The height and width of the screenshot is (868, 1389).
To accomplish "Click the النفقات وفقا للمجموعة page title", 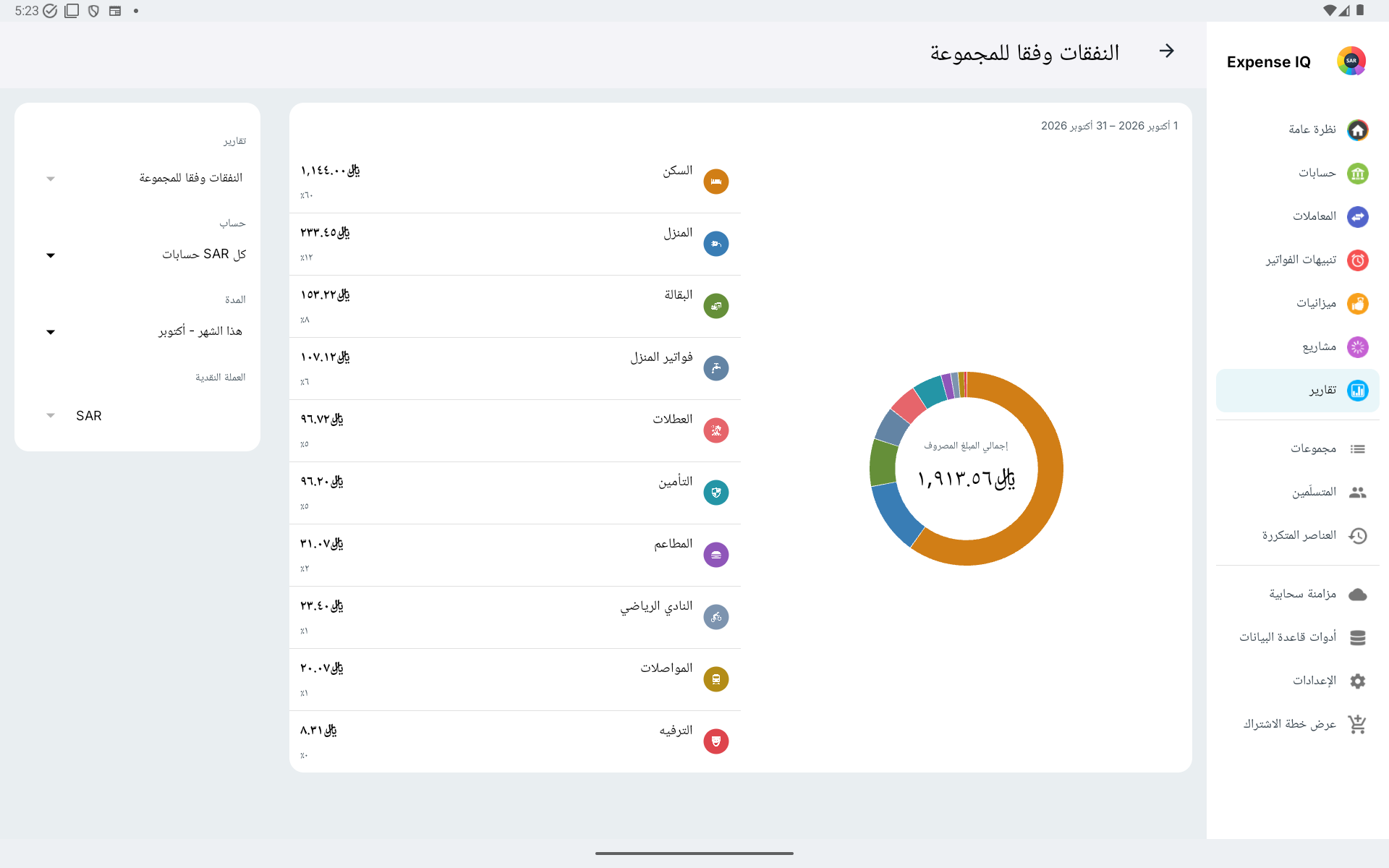I will tap(1024, 53).
